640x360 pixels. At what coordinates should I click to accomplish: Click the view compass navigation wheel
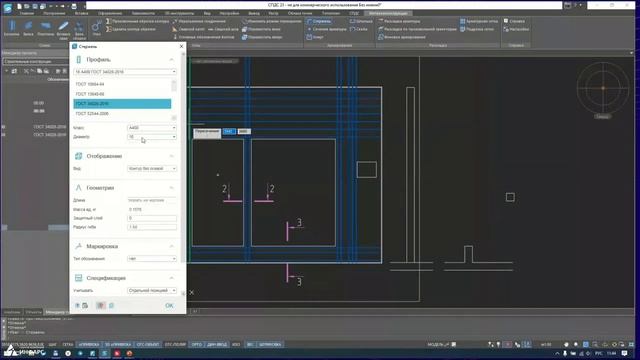(603, 88)
